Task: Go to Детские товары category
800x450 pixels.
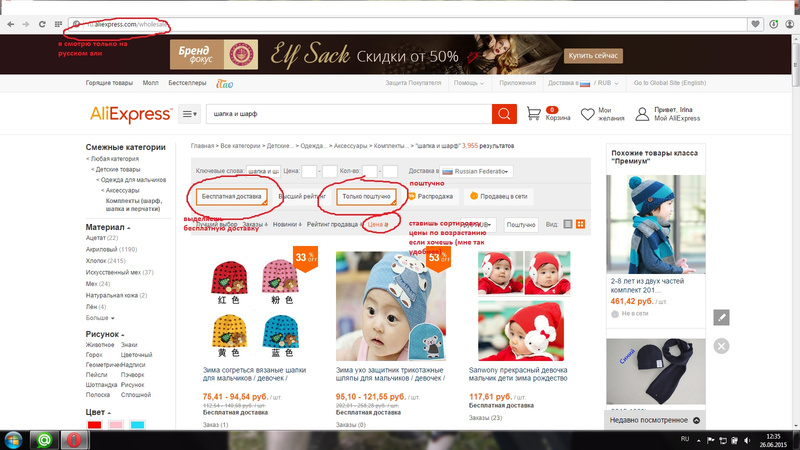Action: click(x=117, y=169)
